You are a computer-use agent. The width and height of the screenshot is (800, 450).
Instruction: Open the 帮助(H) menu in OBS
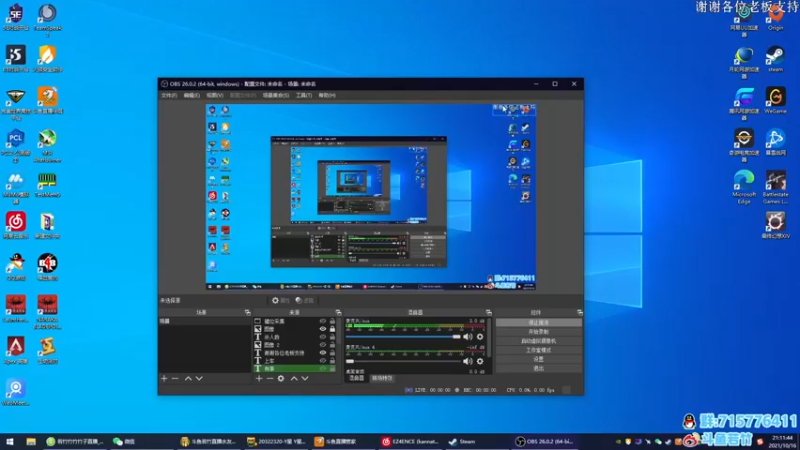[327, 95]
